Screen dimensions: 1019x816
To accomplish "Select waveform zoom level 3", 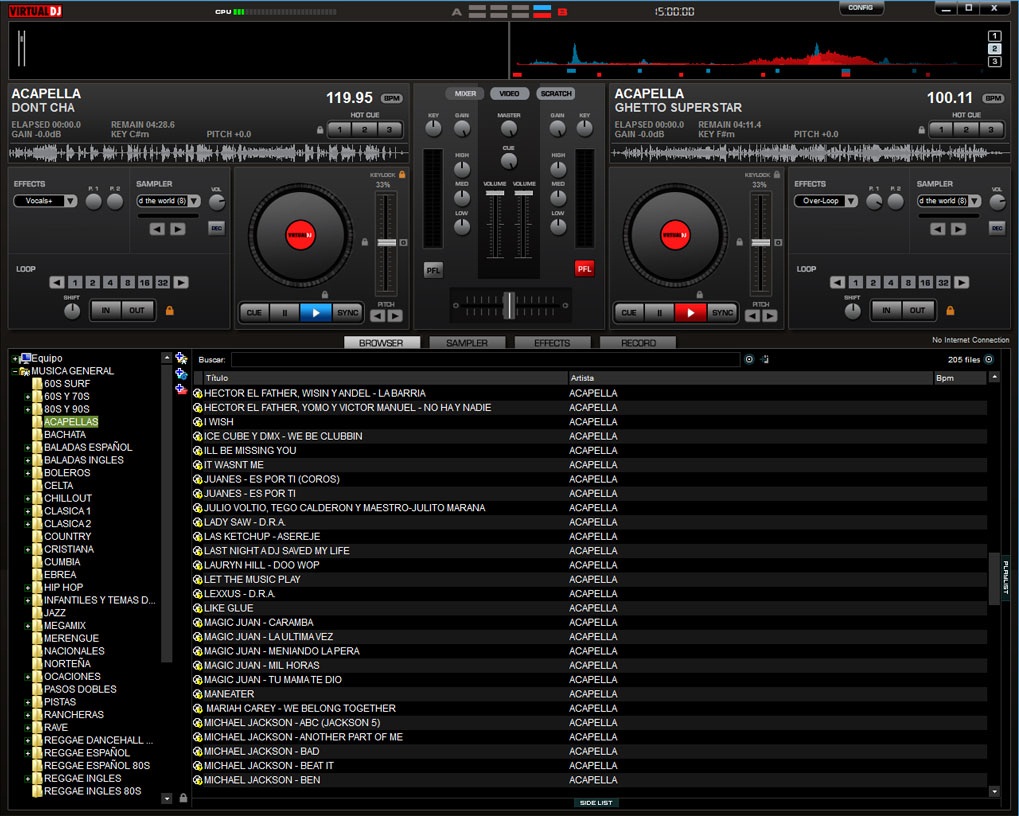I will click(x=994, y=62).
